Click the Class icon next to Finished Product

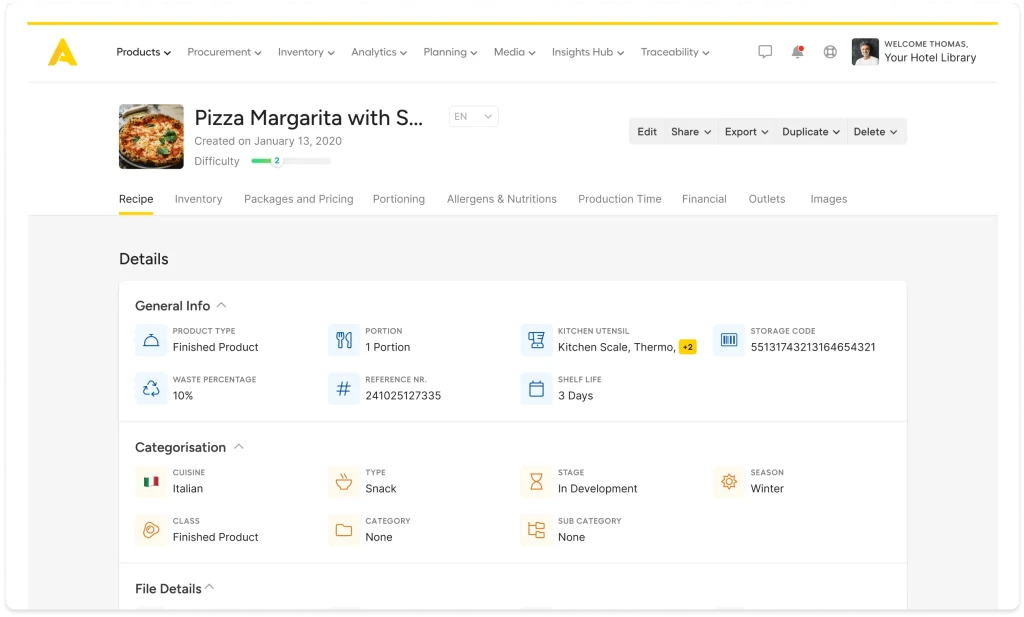pos(151,530)
